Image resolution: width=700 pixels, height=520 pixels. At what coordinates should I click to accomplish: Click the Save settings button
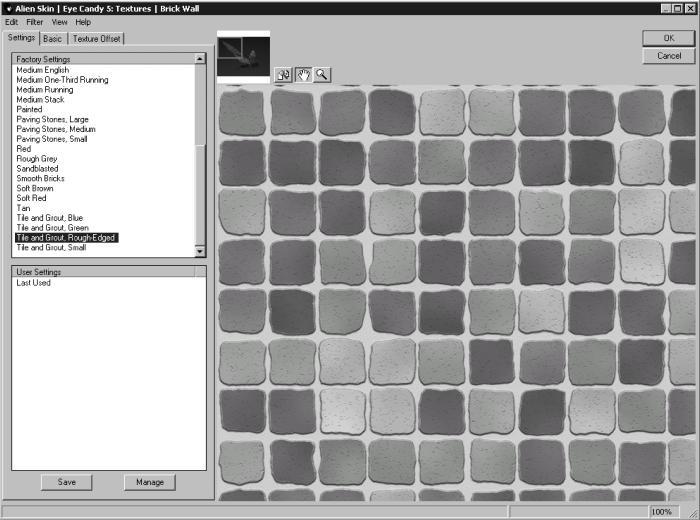coord(67,482)
